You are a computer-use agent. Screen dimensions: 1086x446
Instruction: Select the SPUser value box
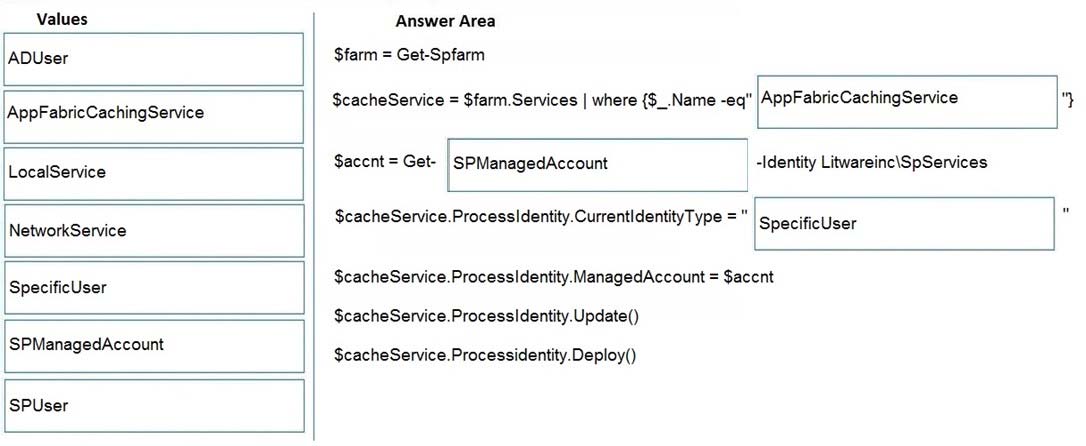[x=153, y=405]
